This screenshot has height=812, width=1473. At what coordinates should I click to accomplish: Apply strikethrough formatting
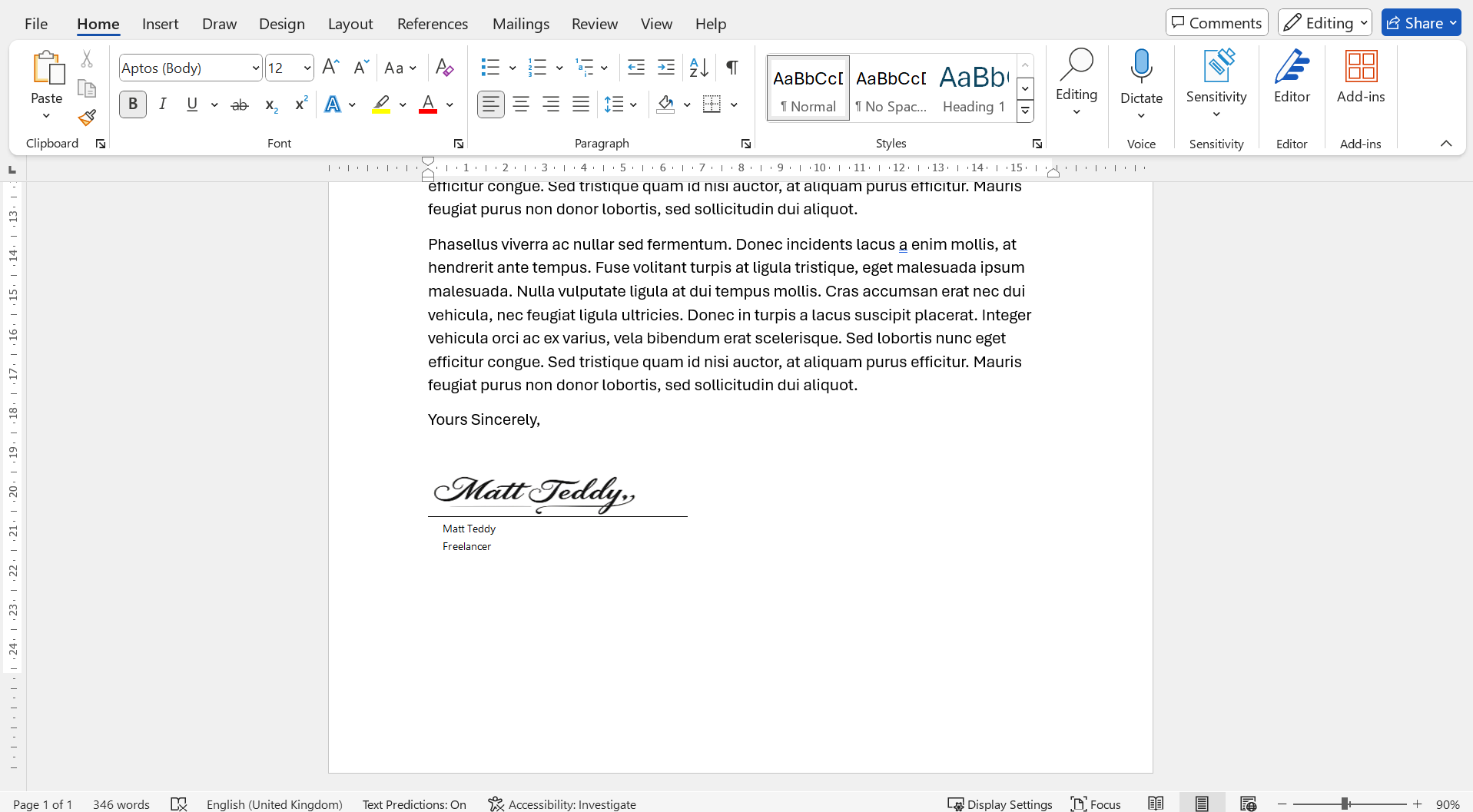(239, 104)
